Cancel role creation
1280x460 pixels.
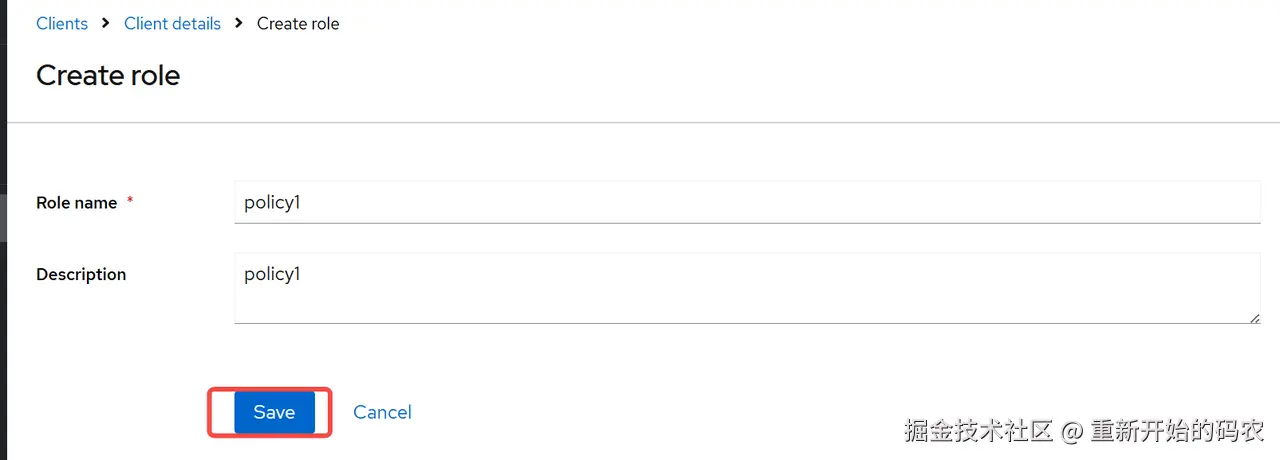382,412
